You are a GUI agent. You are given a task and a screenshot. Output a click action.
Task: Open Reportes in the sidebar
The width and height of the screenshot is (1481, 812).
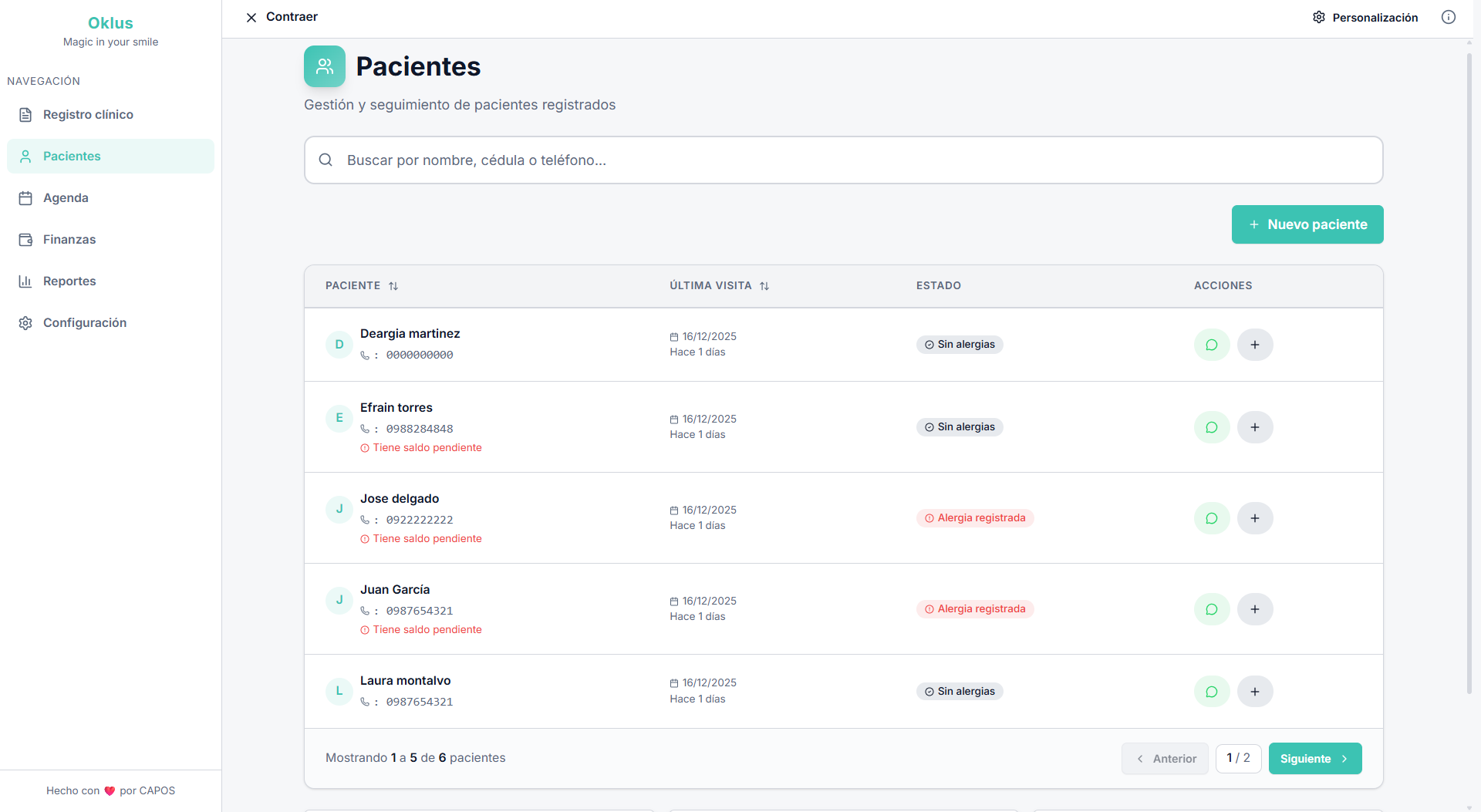[x=69, y=281]
